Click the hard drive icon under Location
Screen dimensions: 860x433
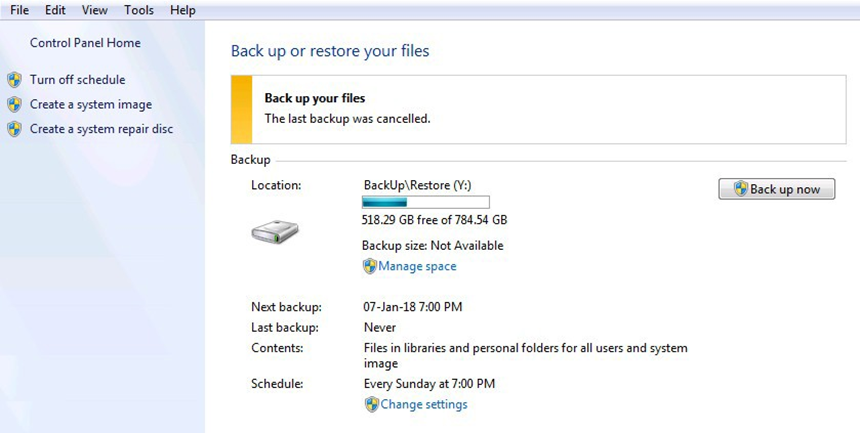pyautogui.click(x=275, y=232)
